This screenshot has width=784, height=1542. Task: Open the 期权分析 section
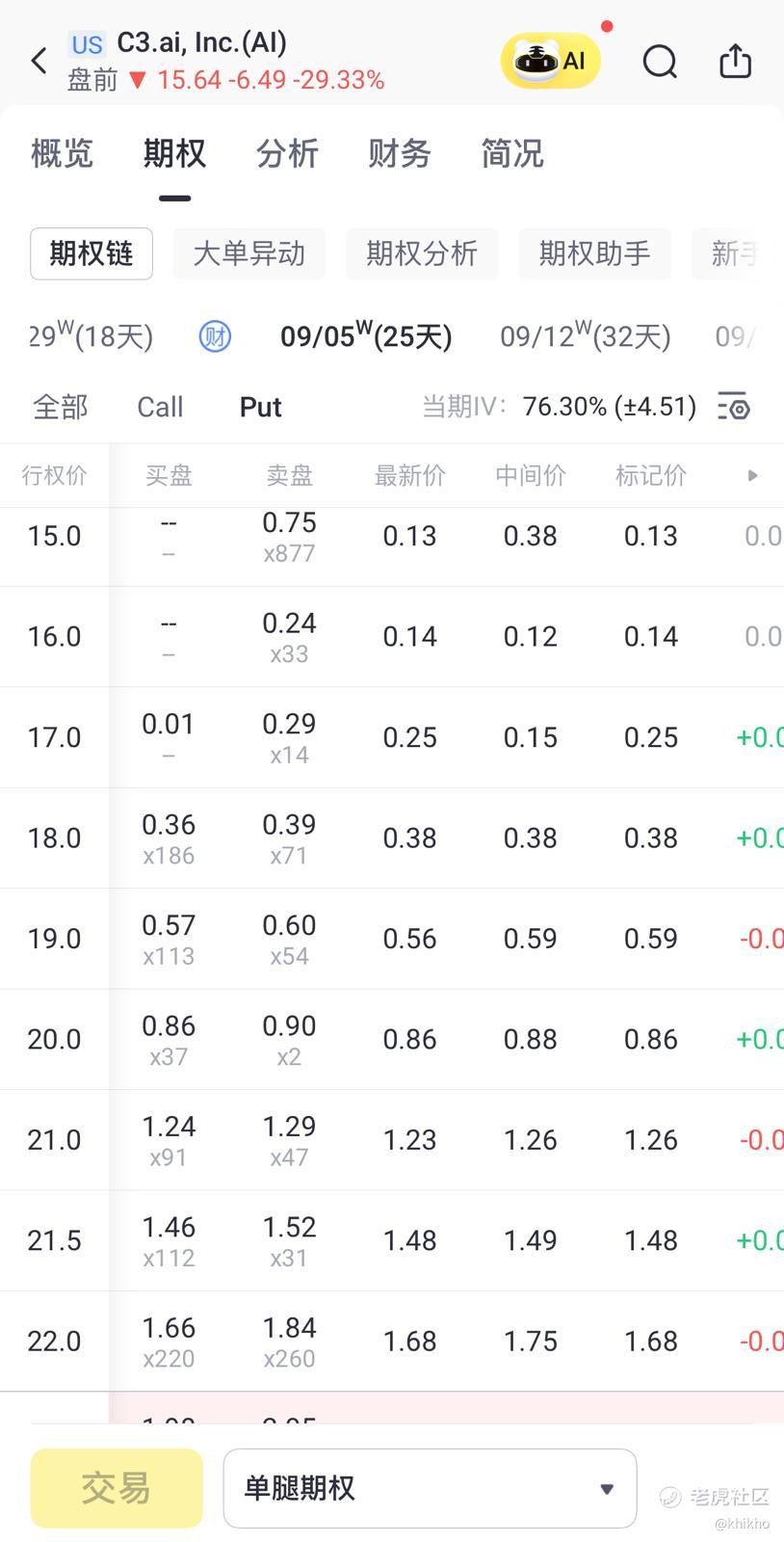[x=421, y=253]
